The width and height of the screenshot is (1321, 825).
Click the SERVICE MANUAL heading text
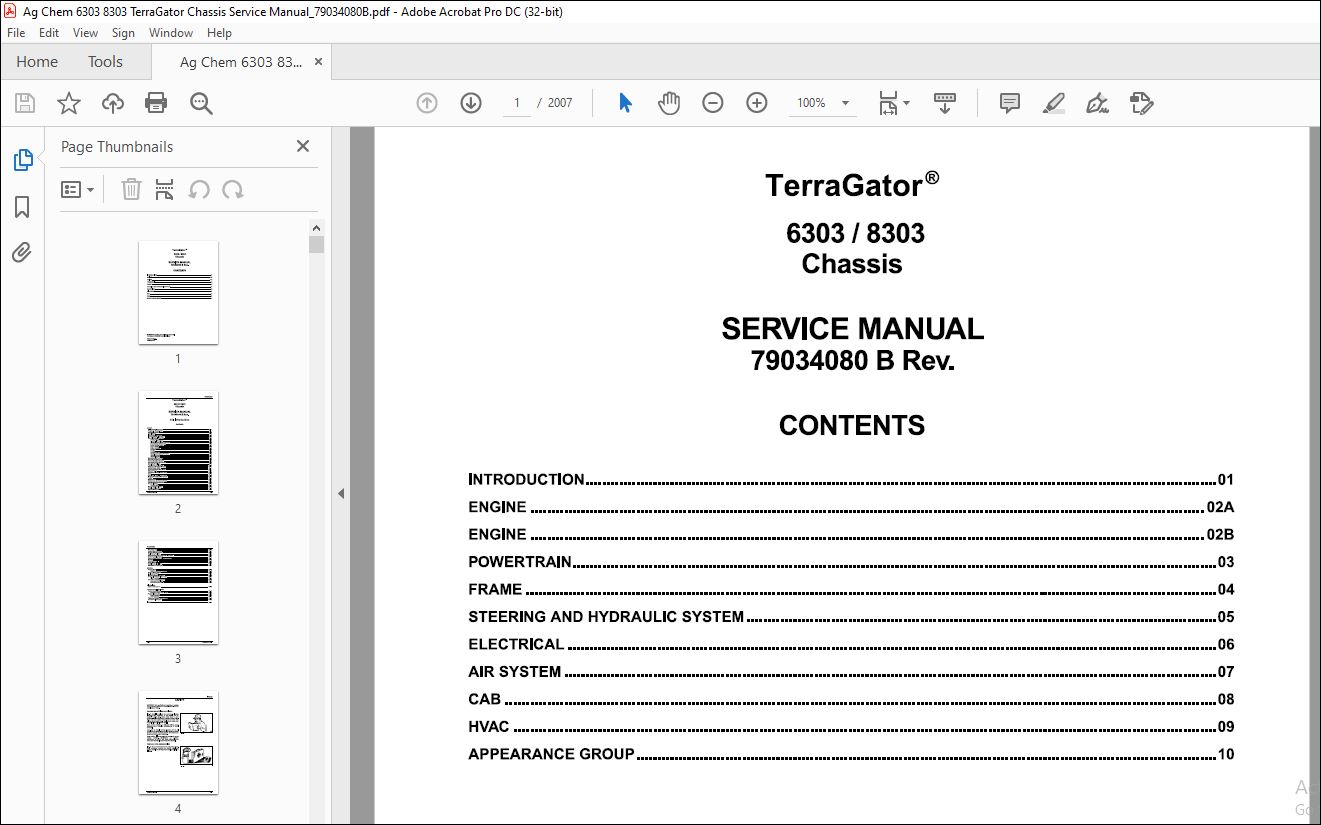(852, 329)
